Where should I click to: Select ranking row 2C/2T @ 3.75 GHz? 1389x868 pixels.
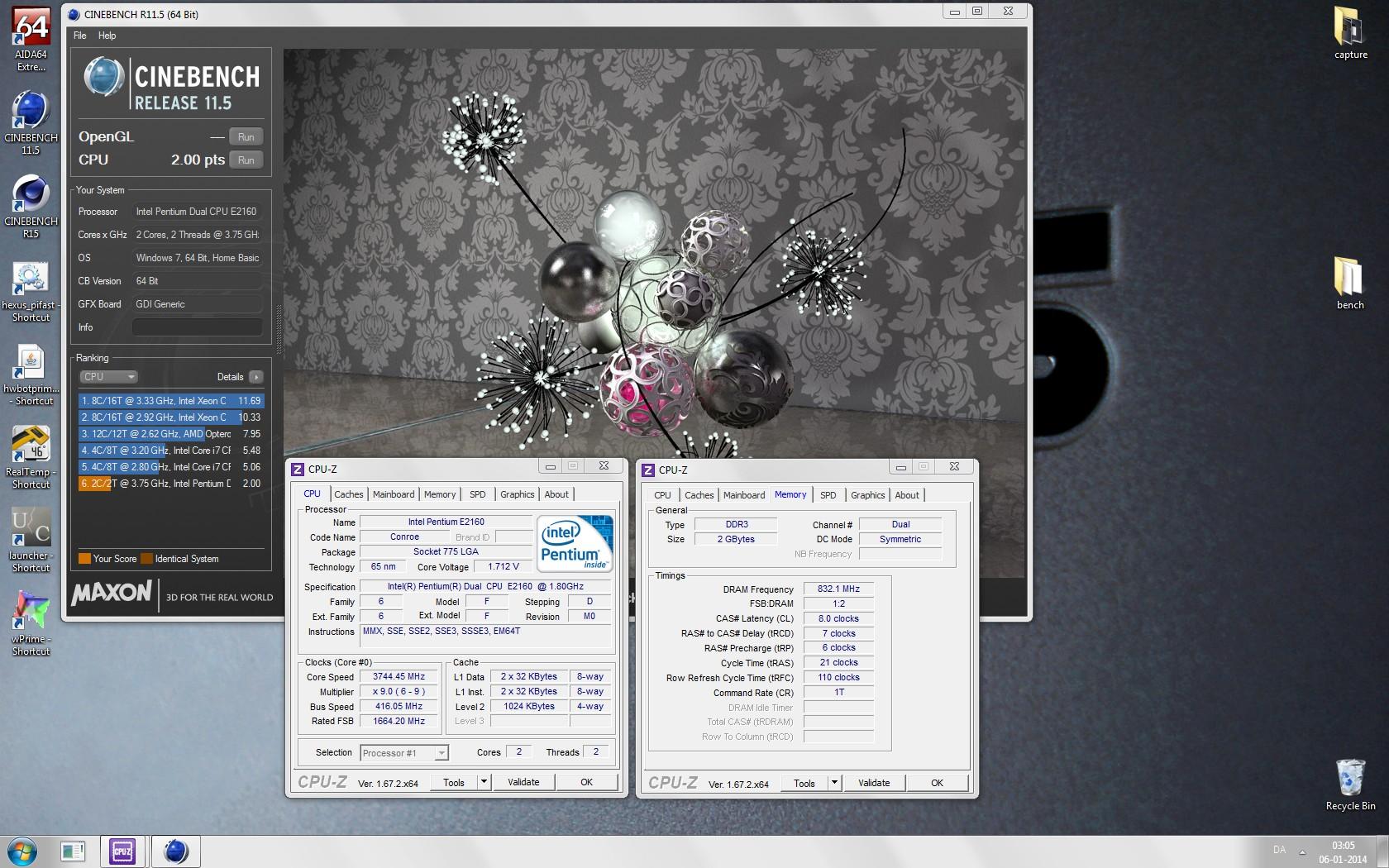(171, 484)
